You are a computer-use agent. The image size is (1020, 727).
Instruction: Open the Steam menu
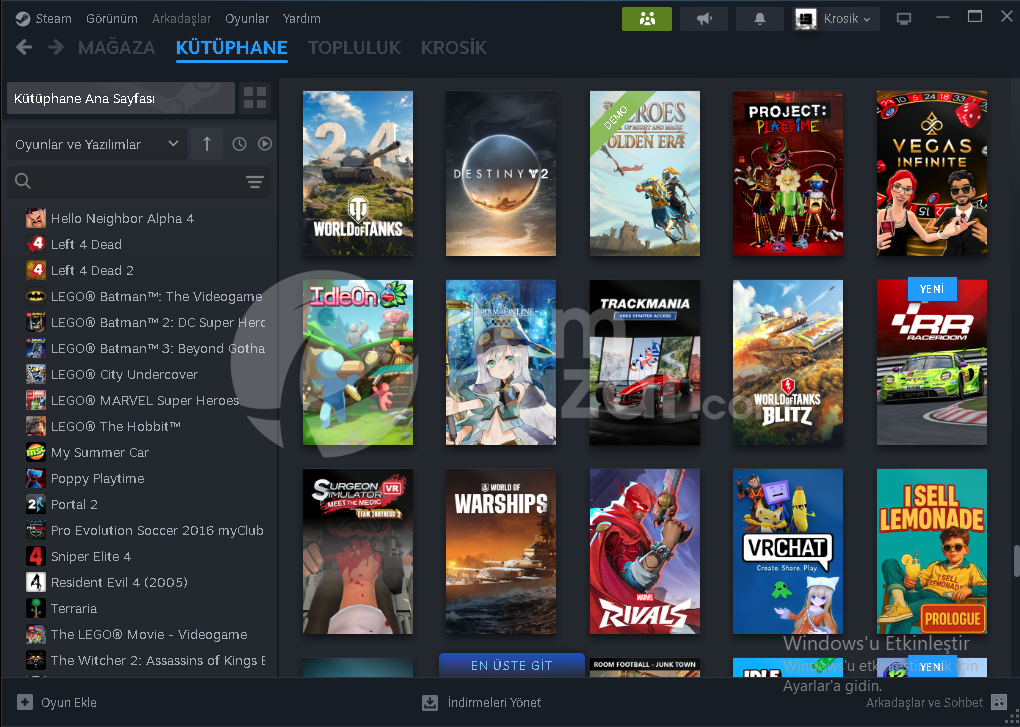pyautogui.click(x=53, y=18)
